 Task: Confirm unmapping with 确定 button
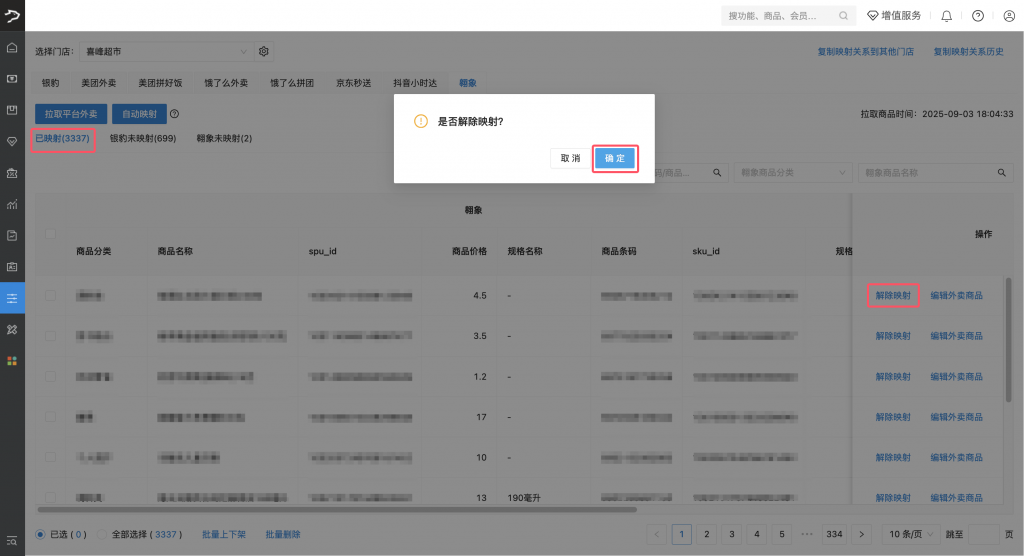[614, 158]
